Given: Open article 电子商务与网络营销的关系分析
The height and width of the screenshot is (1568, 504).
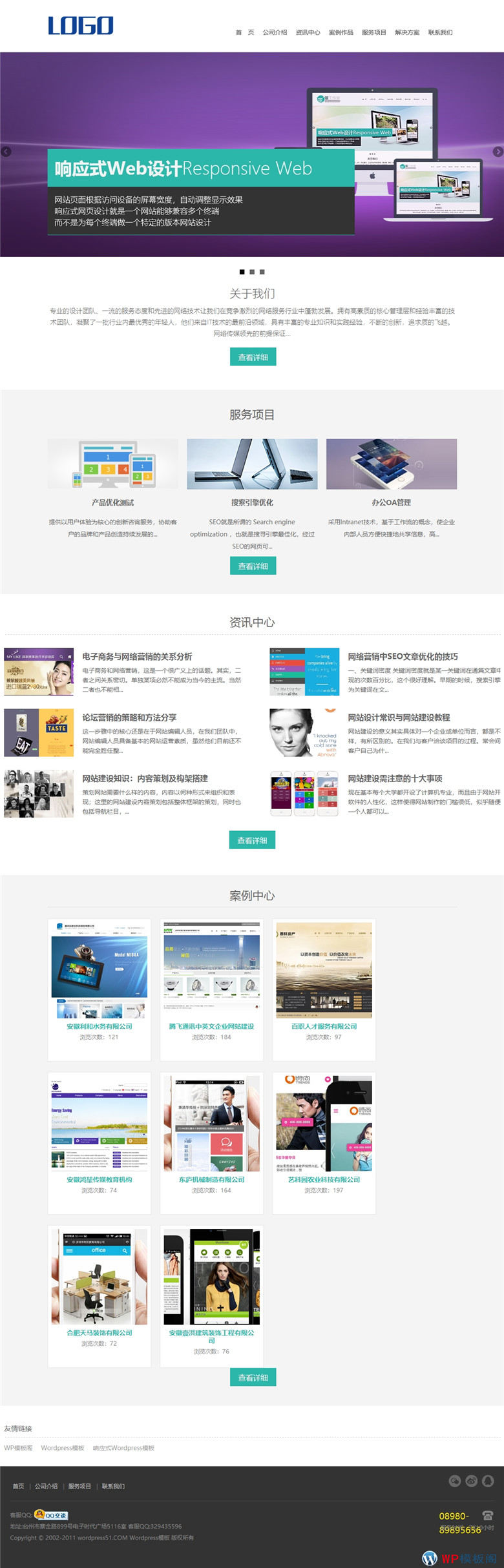Looking at the screenshot, I should point(137,656).
